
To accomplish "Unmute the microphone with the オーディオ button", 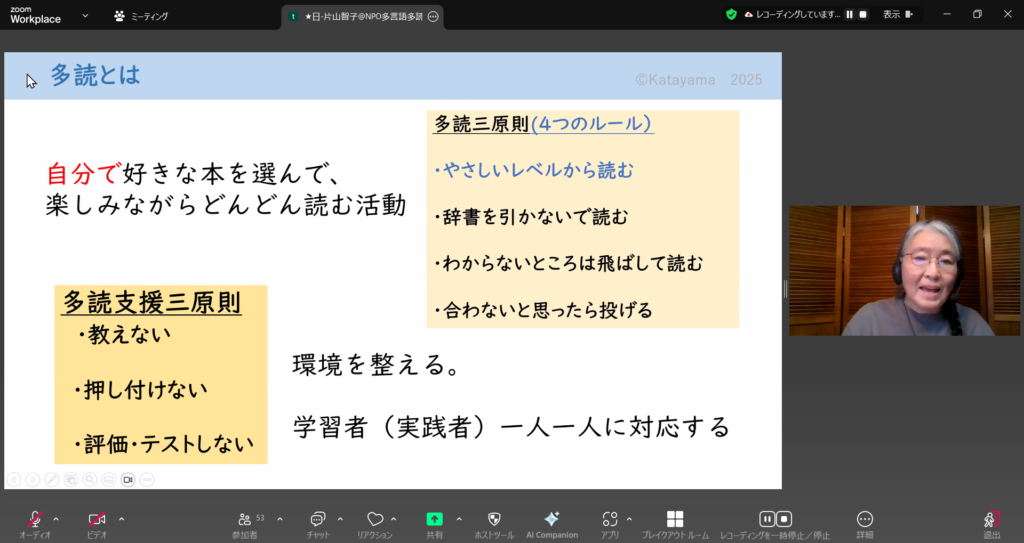I will pos(35,520).
